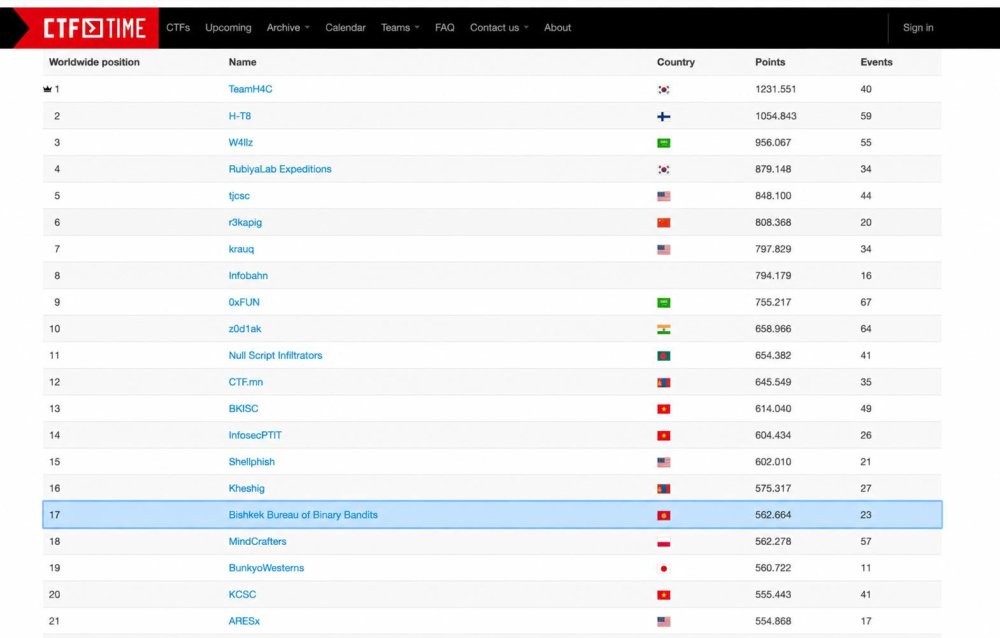The image size is (1000, 638).
Task: Expand the Archive dropdown menu
Action: [288, 27]
